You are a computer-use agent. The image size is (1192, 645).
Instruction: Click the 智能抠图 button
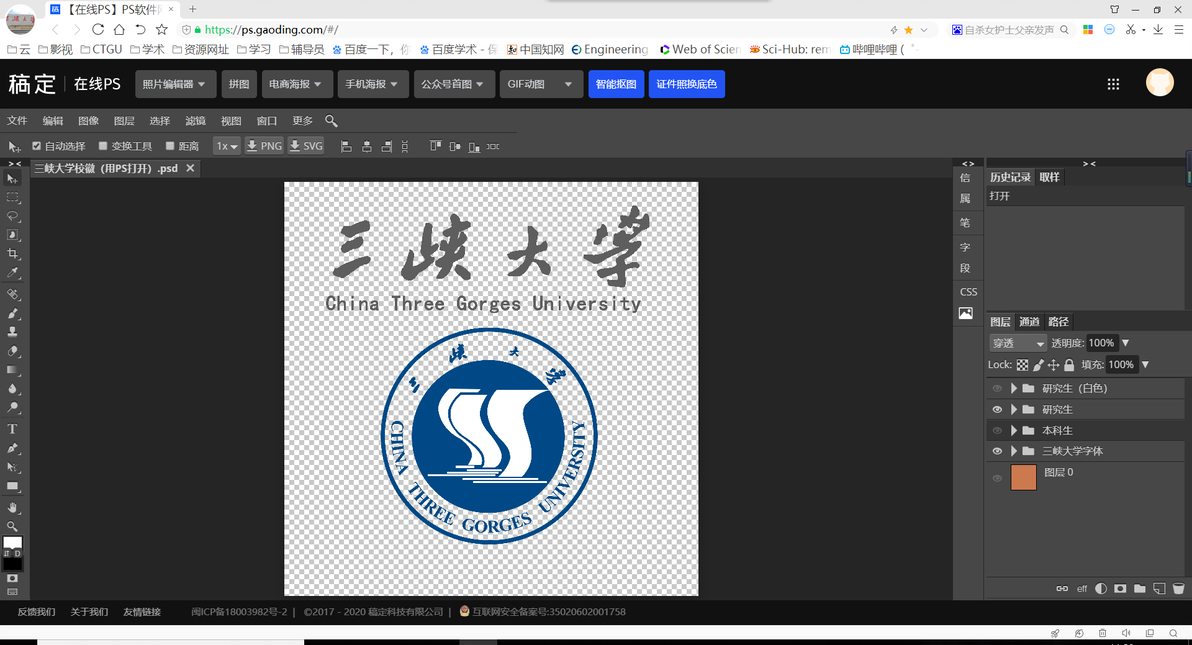click(616, 84)
